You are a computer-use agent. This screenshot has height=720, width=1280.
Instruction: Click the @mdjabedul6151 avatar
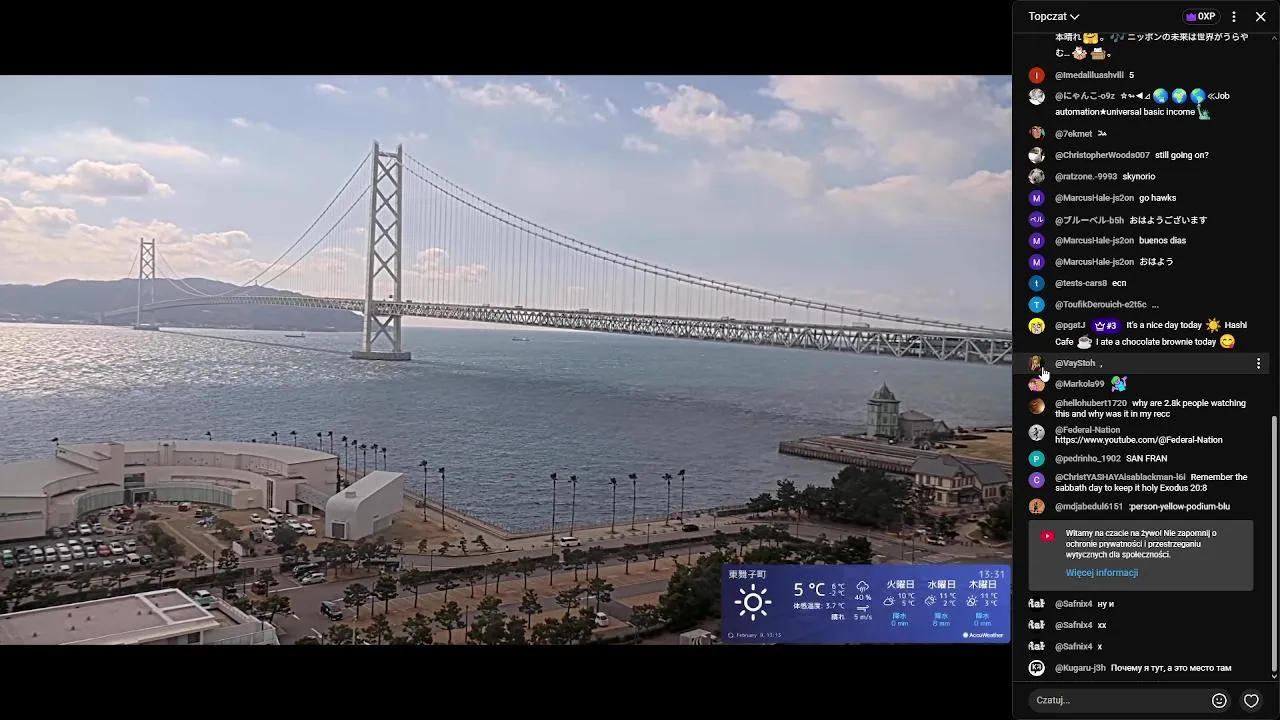(1037, 507)
